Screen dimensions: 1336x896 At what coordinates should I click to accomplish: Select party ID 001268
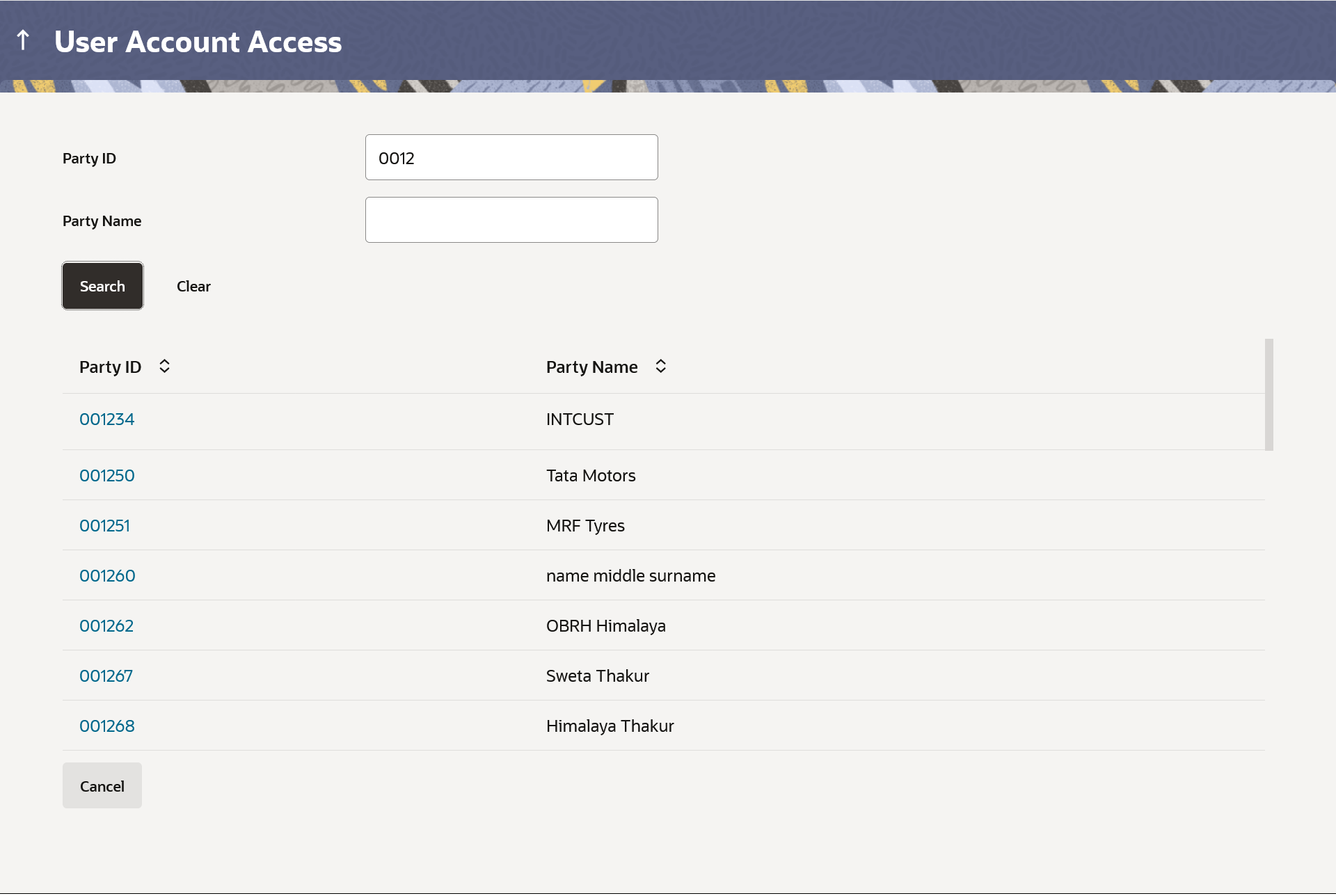pyautogui.click(x=106, y=726)
